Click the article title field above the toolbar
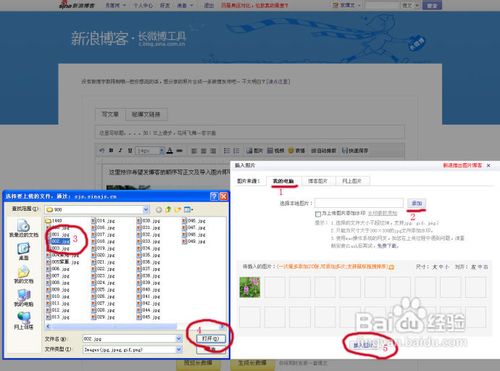This screenshot has height=371, width=500. pyautogui.click(x=250, y=133)
